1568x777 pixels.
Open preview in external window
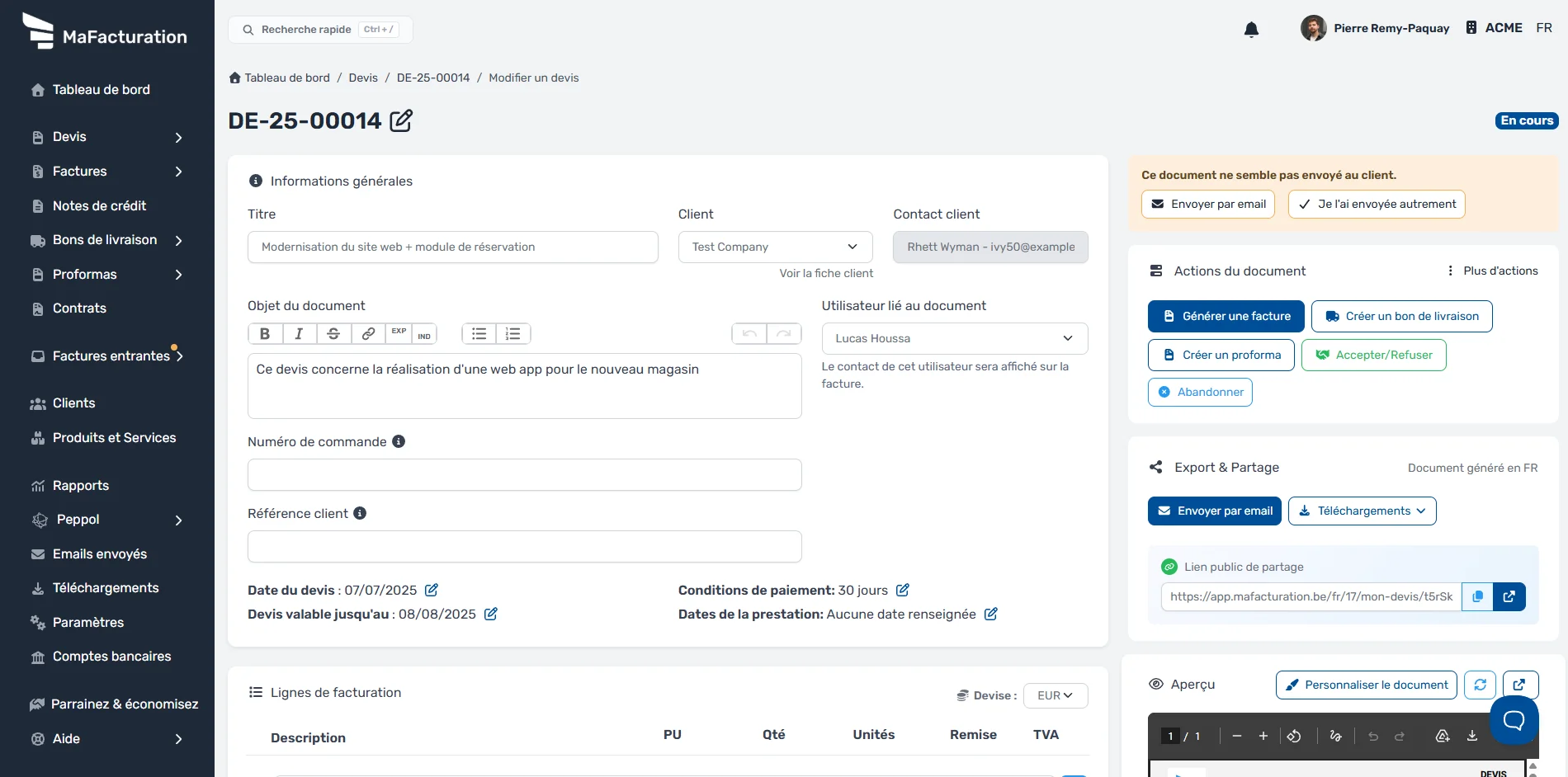(x=1520, y=685)
